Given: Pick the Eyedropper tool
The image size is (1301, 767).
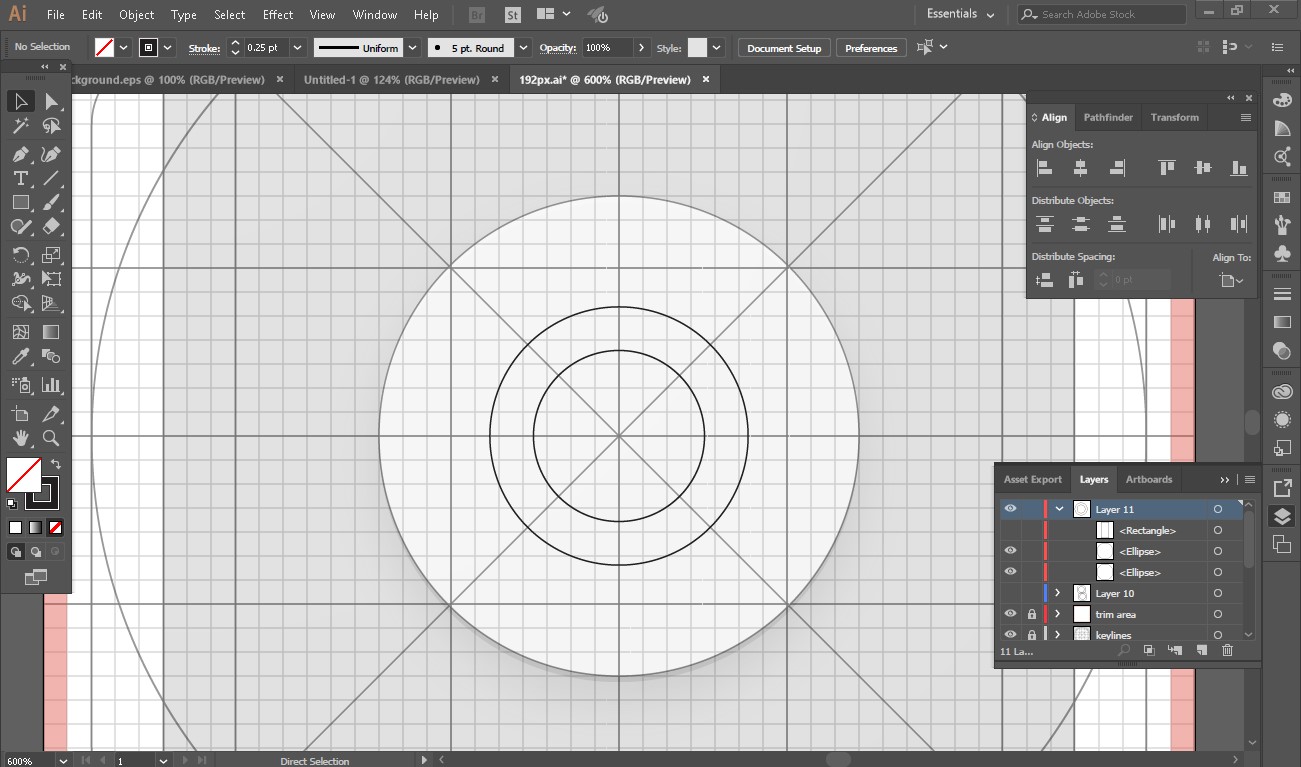Looking at the screenshot, I should [20, 357].
